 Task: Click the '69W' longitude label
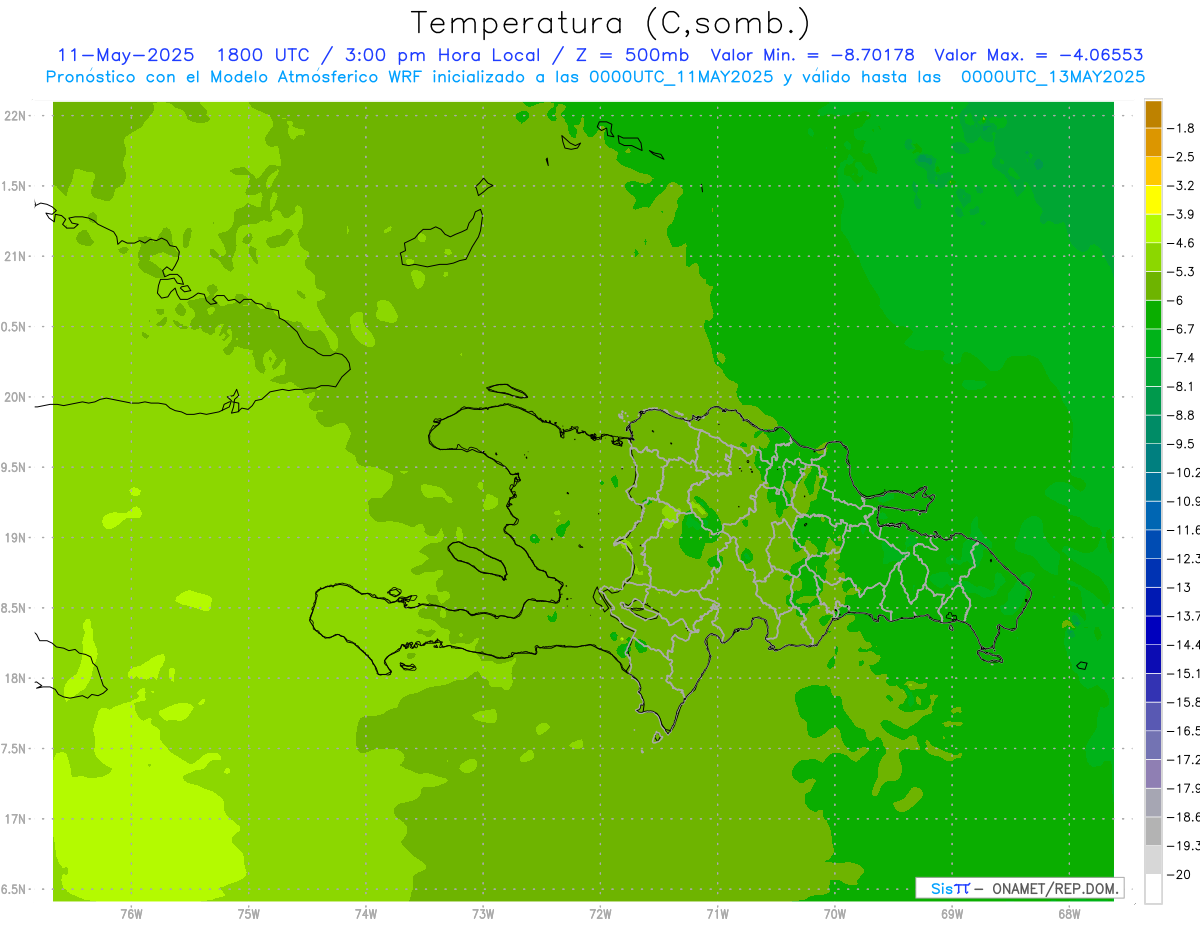tap(952, 914)
